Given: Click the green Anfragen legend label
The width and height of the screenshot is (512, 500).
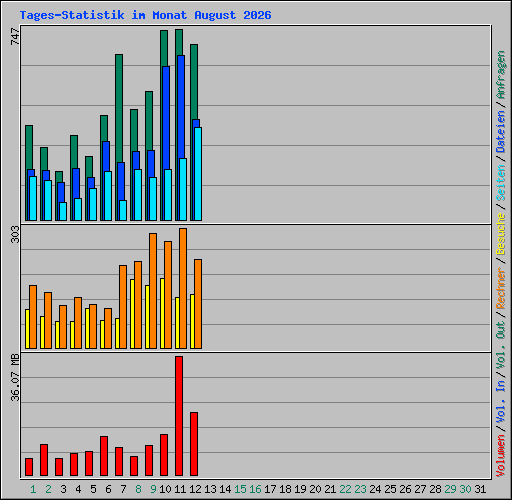Looking at the screenshot, I should click(x=501, y=75).
